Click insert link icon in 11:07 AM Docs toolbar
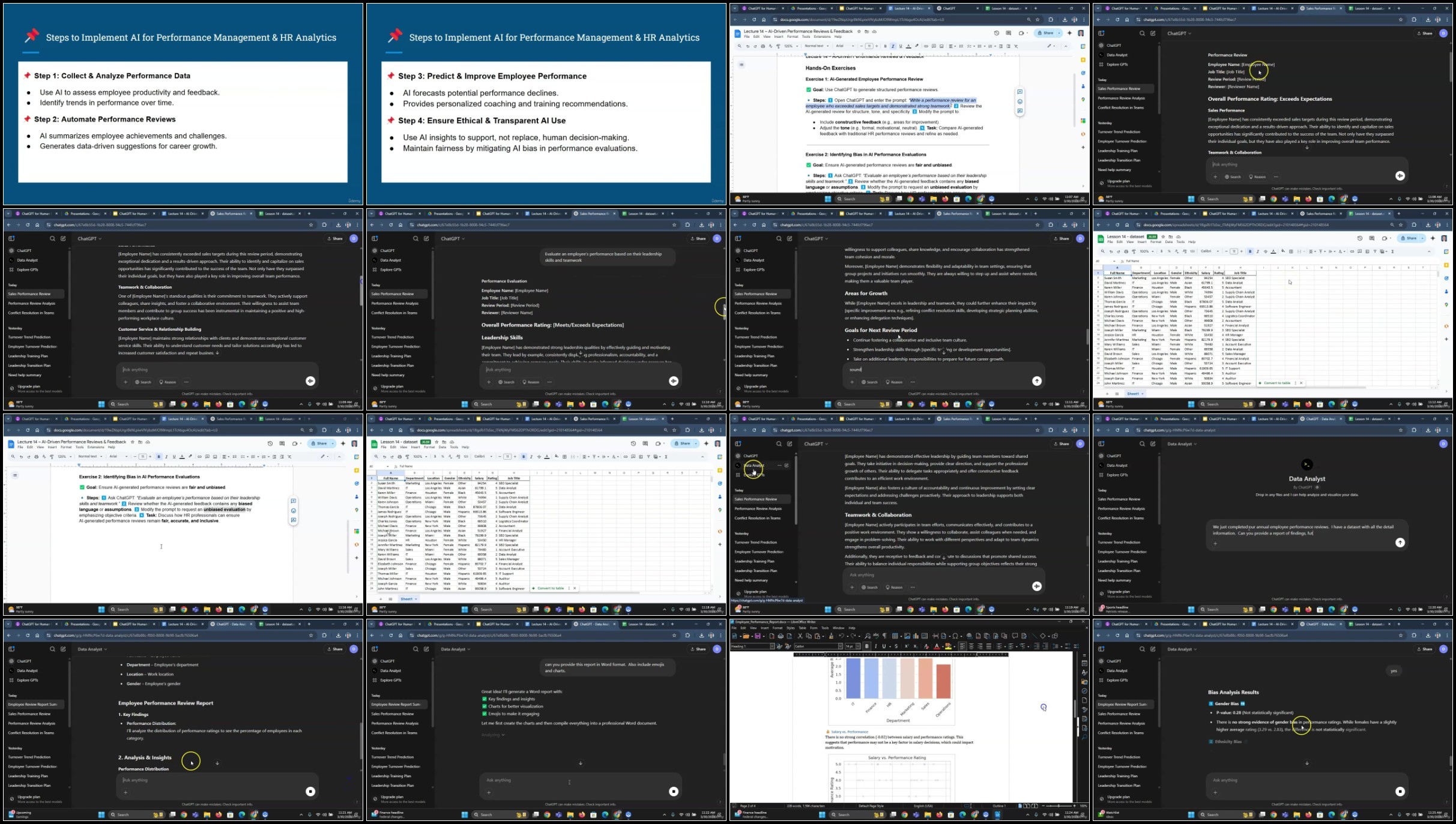Screen dimensions: 1456x824 tap(926, 46)
